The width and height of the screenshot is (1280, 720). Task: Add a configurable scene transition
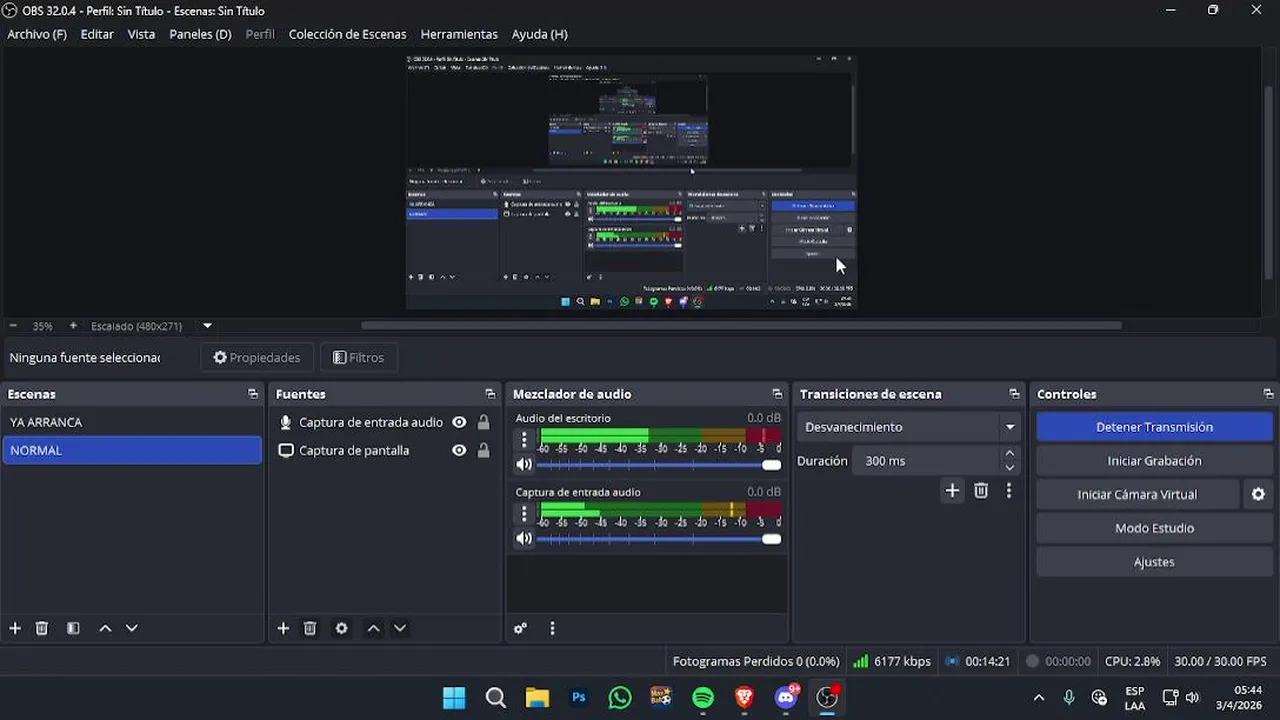(x=952, y=490)
